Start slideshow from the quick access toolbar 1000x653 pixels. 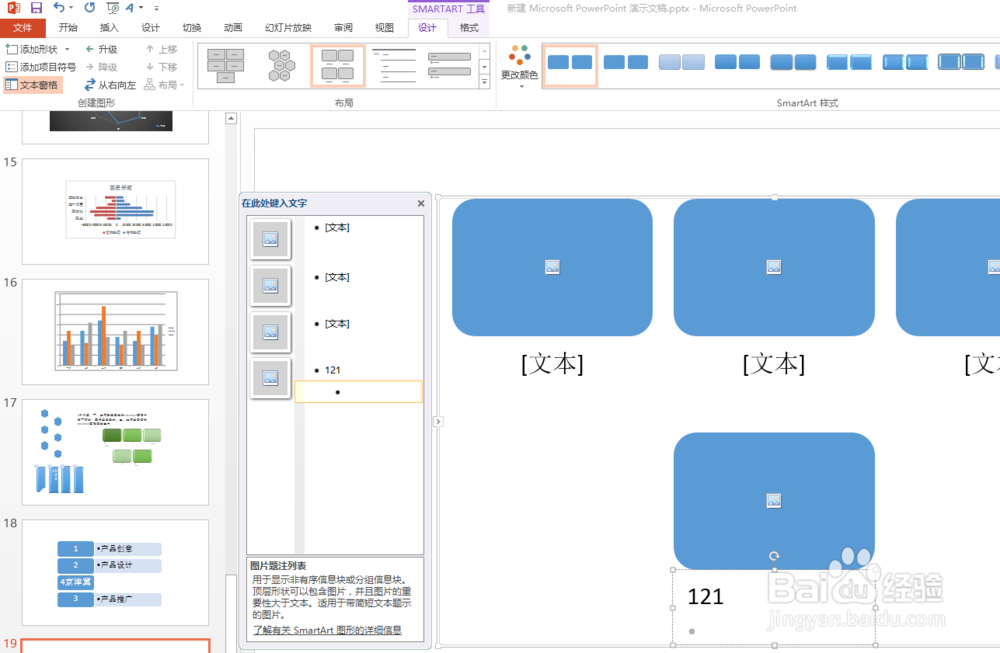pos(112,8)
